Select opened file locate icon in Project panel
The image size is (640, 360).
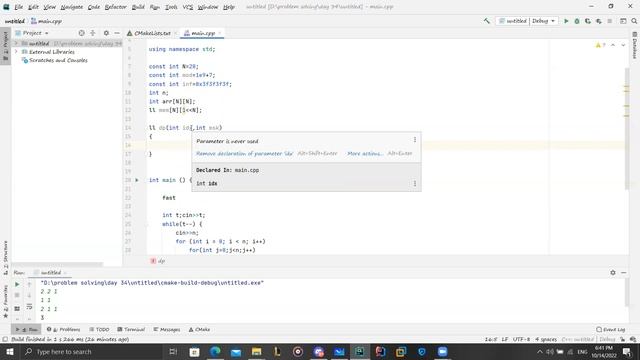click(82, 33)
